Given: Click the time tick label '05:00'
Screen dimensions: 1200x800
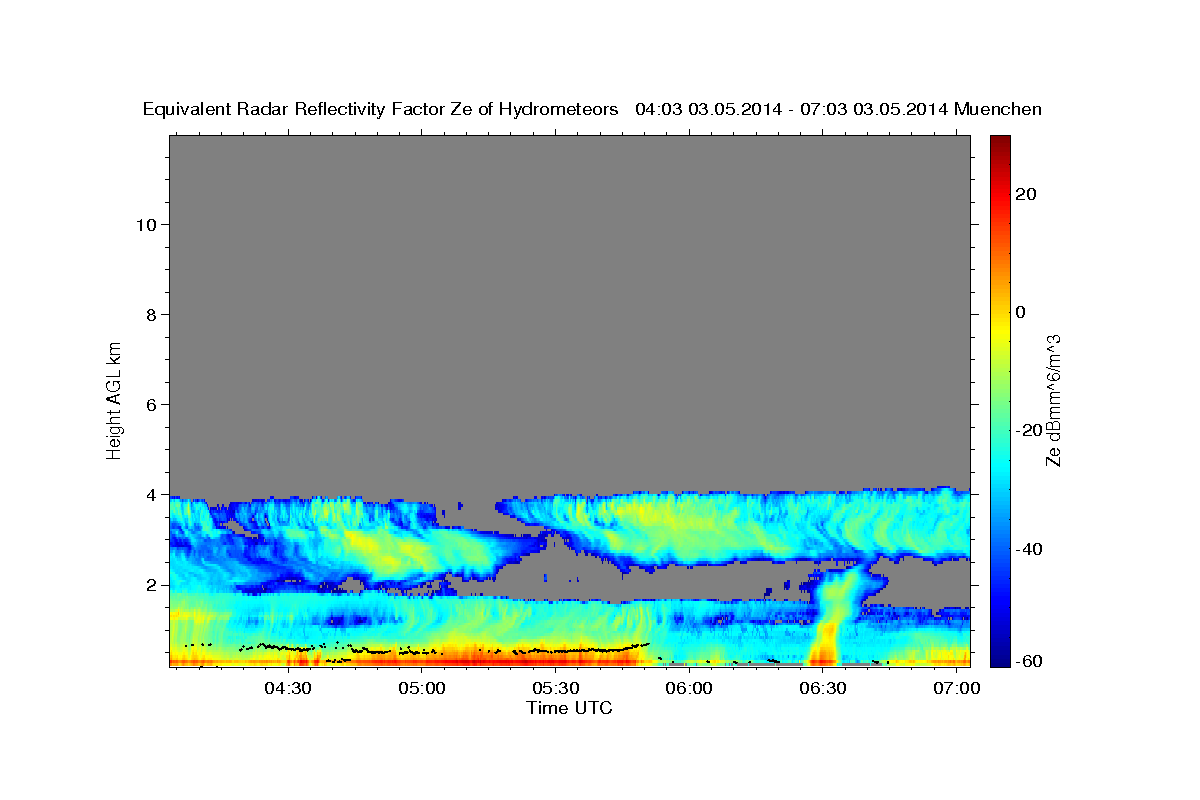Looking at the screenshot, I should 422,689.
